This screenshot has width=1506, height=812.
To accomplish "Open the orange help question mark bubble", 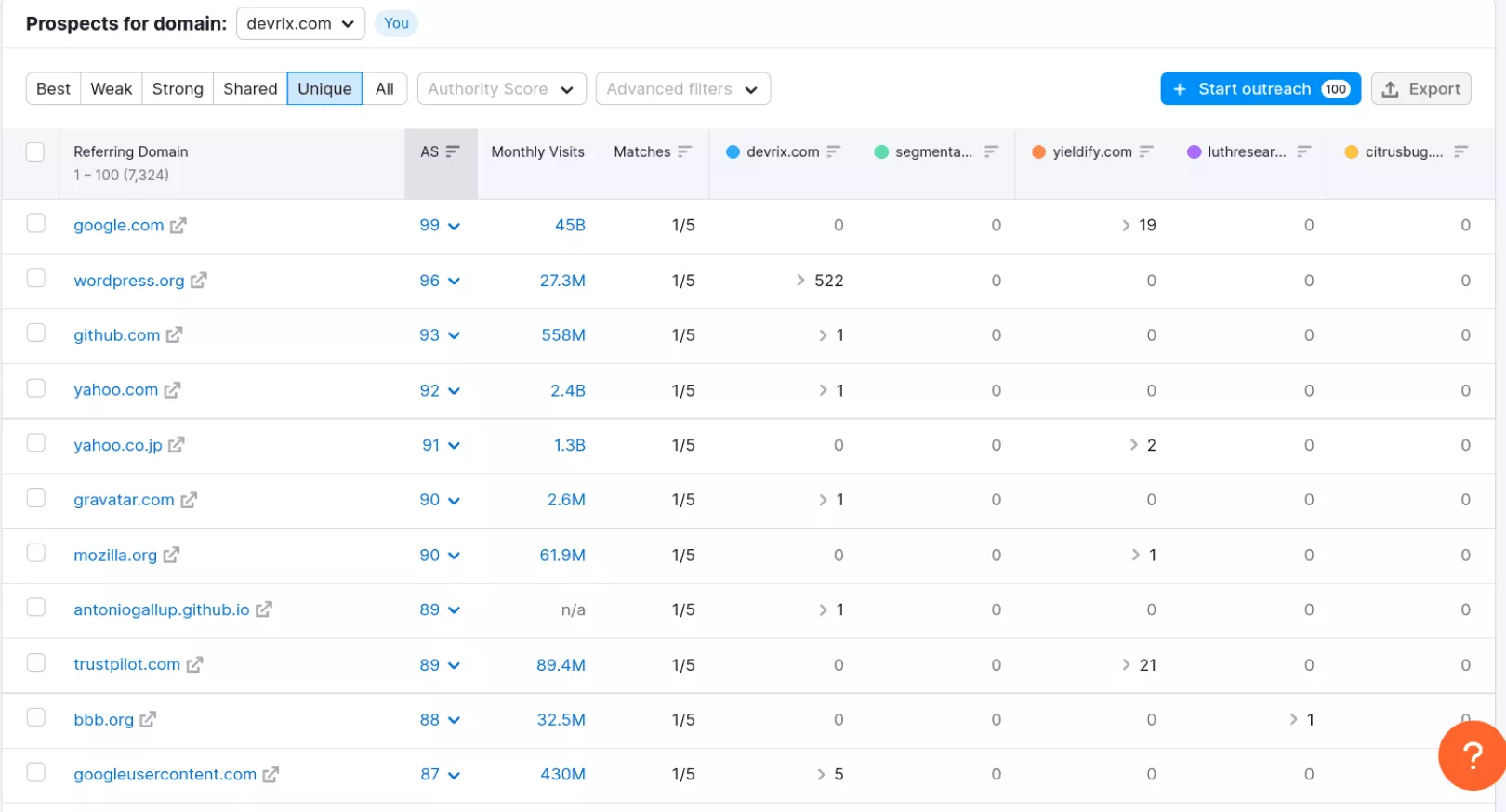I will [1472, 755].
